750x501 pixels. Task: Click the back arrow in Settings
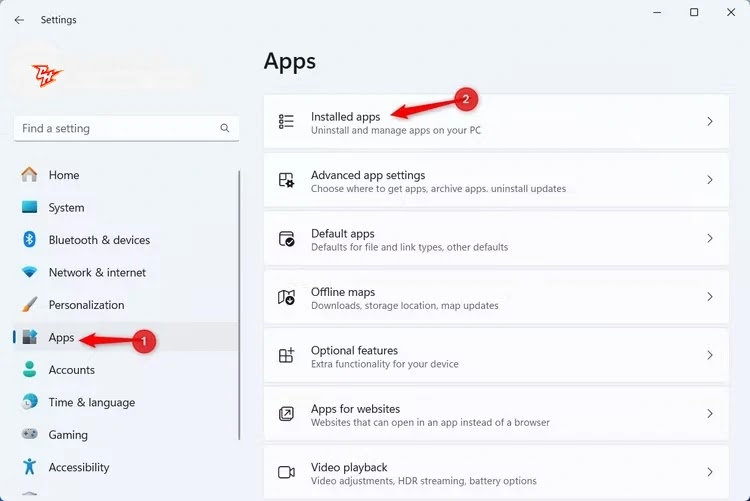tap(19, 20)
